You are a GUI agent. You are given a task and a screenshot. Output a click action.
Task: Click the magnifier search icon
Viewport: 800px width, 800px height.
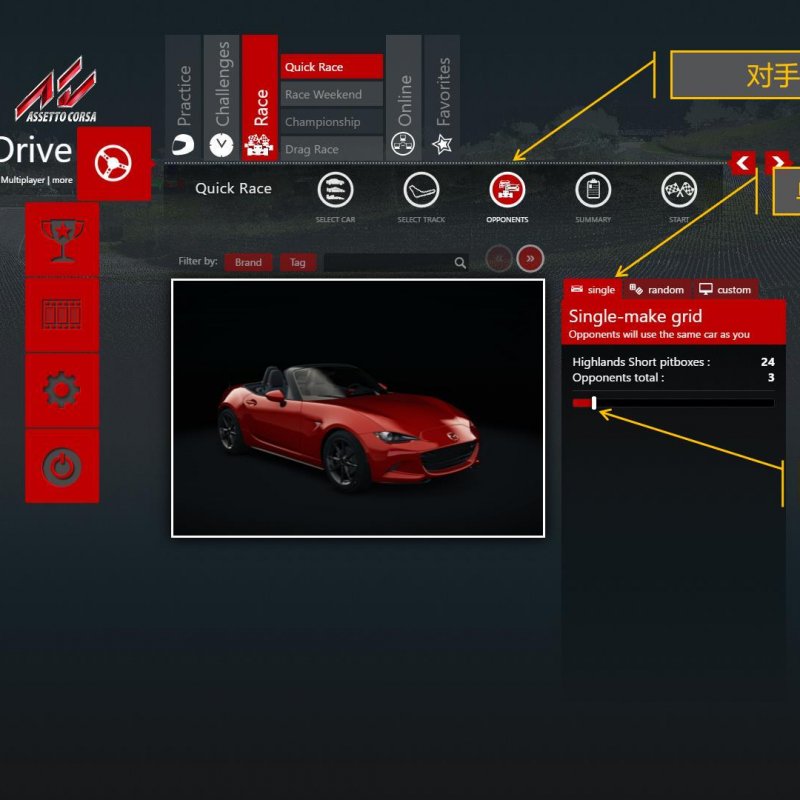point(460,263)
